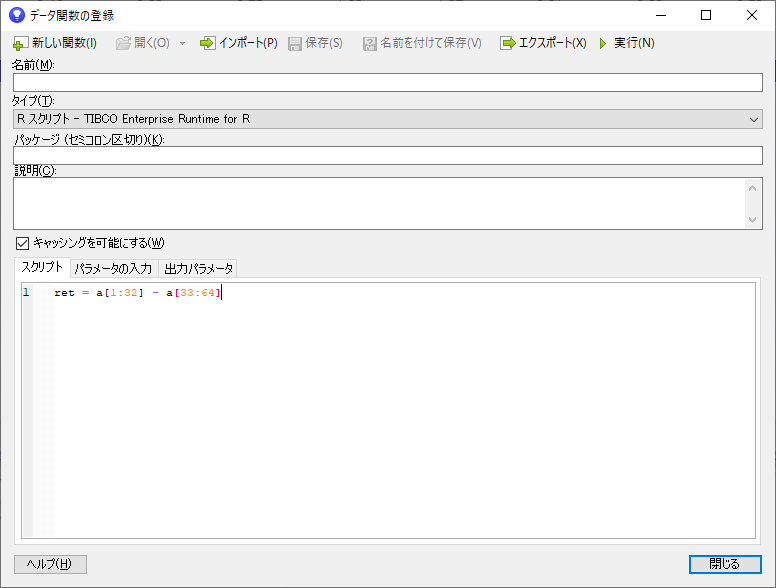Click the パッケージ packages input field

point(388,155)
